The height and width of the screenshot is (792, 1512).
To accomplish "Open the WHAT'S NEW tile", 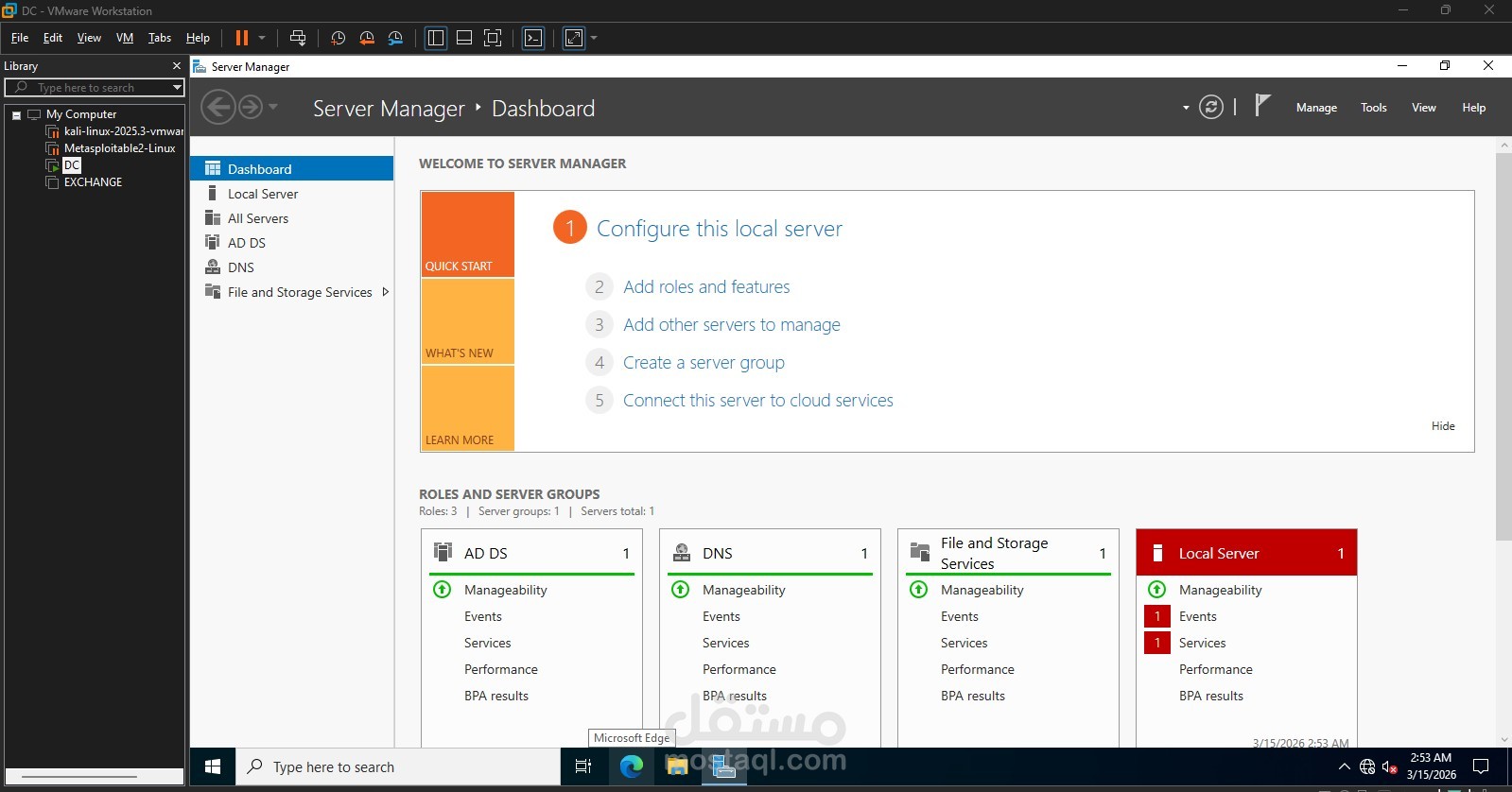I will pyautogui.click(x=468, y=321).
